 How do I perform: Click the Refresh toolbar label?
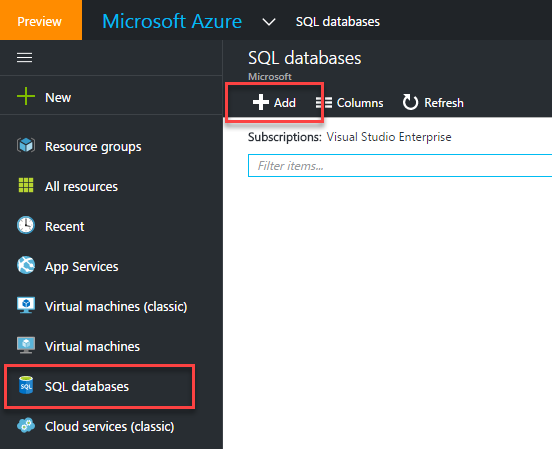(444, 103)
